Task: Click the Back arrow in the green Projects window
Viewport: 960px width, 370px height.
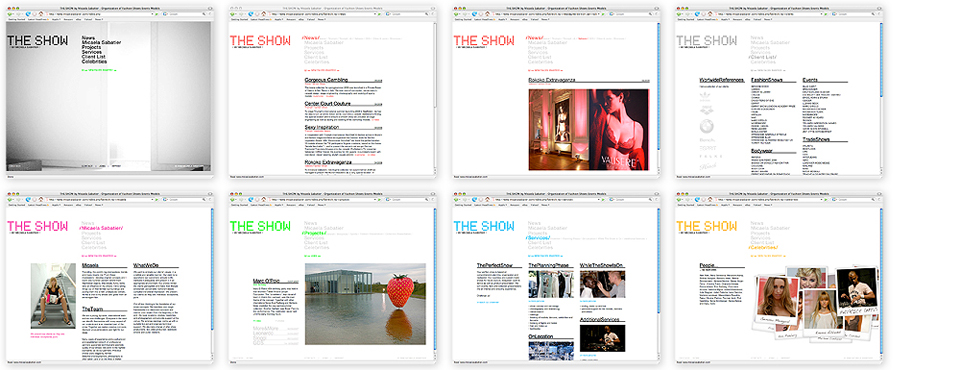Action: point(231,200)
